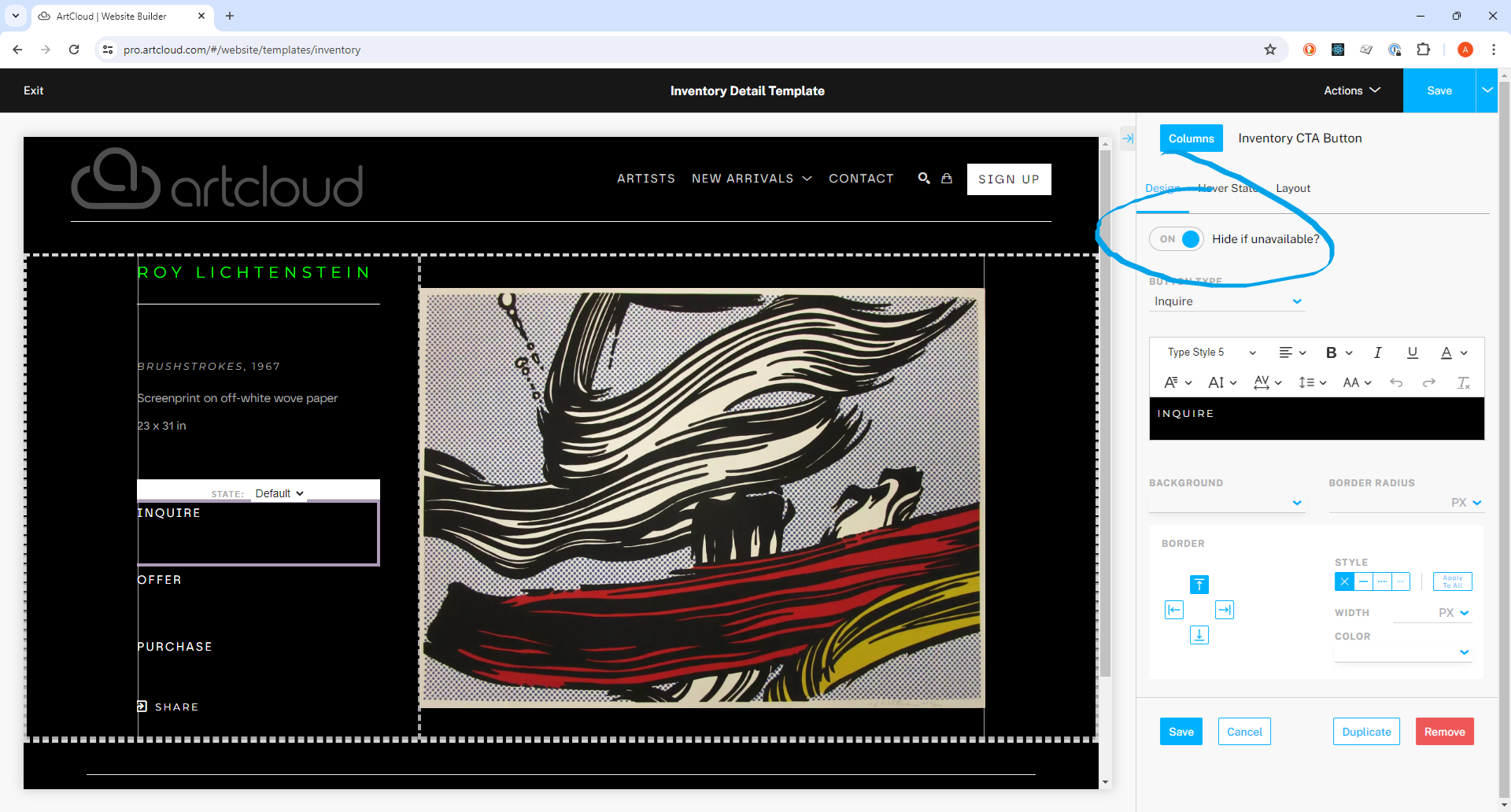This screenshot has height=812, width=1511.
Task: Select the Columns breadcrumb tab
Action: pyautogui.click(x=1191, y=138)
